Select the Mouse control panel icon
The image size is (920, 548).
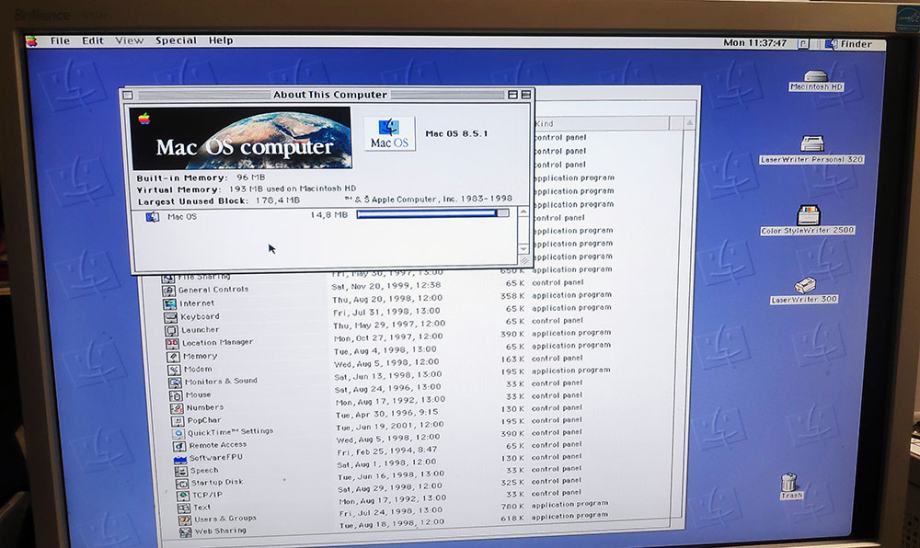click(176, 395)
